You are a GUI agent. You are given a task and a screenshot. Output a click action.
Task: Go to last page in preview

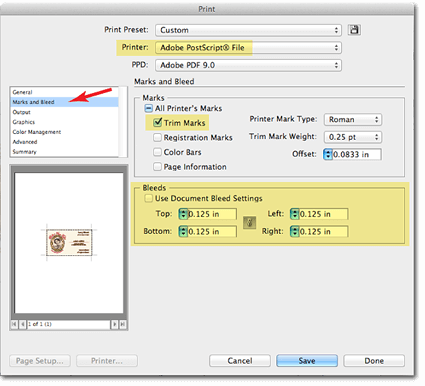tap(123, 324)
